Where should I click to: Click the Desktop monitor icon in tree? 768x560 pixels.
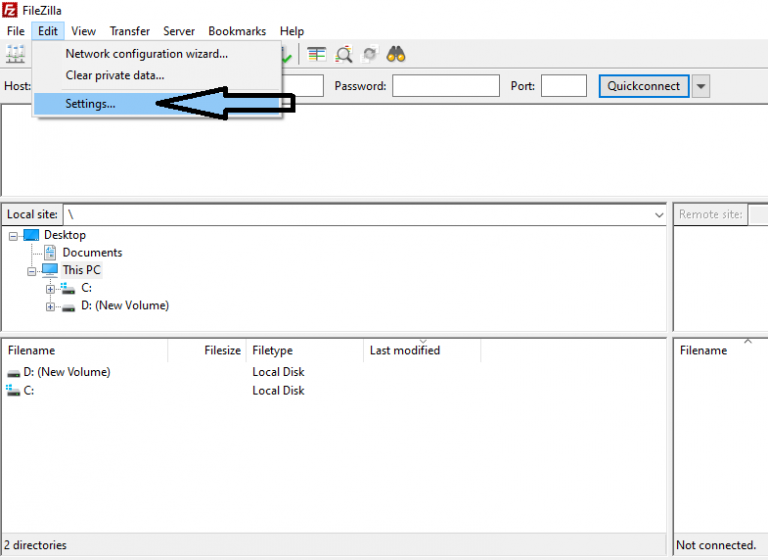click(x=31, y=235)
